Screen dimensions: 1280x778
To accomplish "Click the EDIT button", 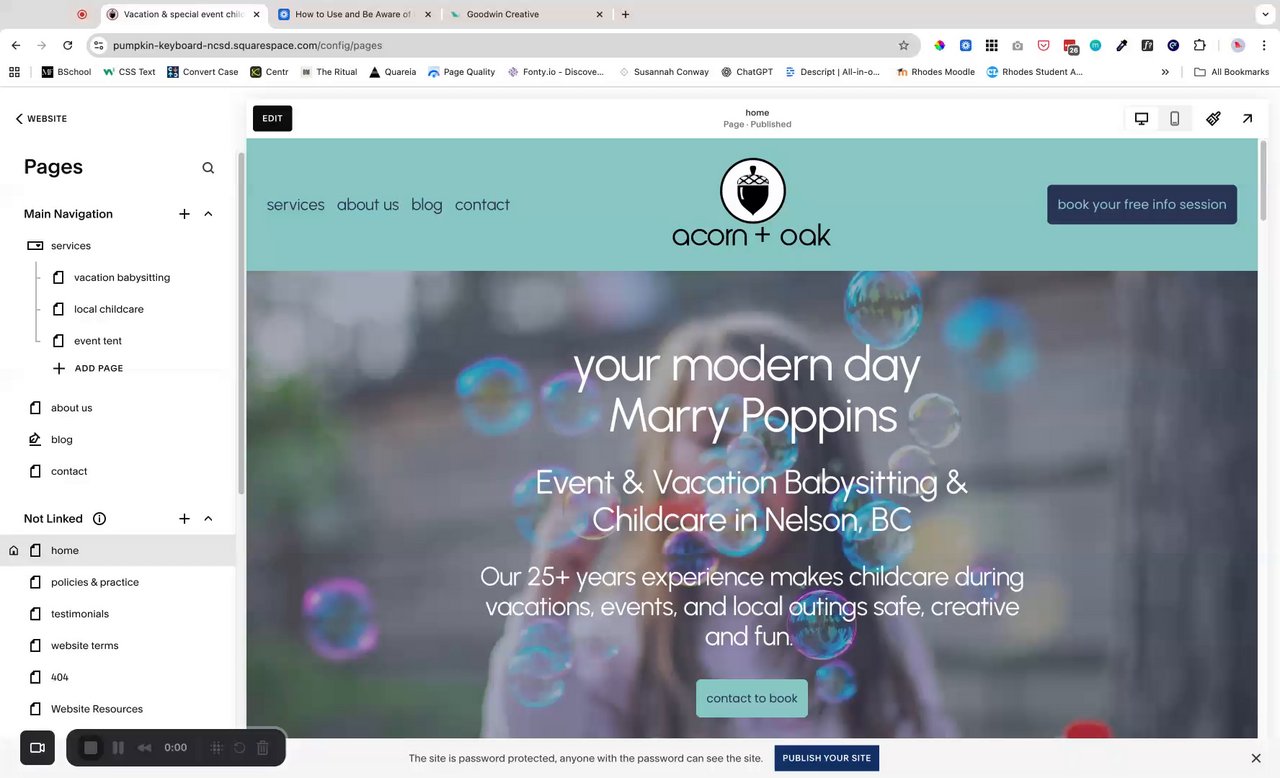I will click(272, 118).
